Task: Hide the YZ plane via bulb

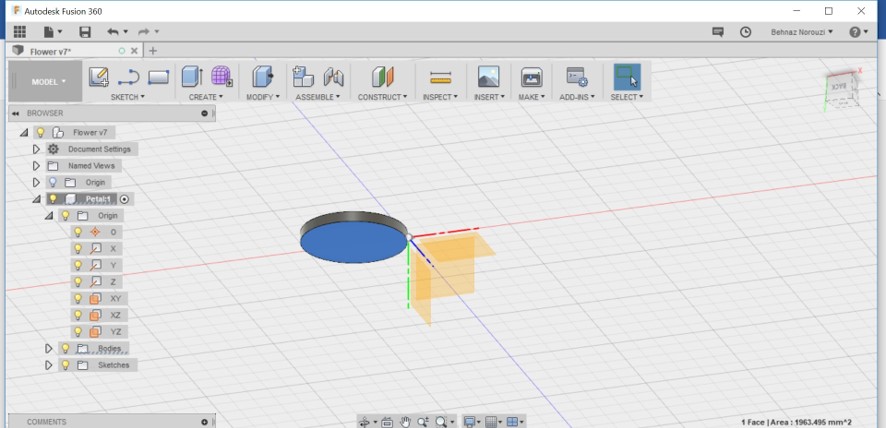Action: coord(78,332)
